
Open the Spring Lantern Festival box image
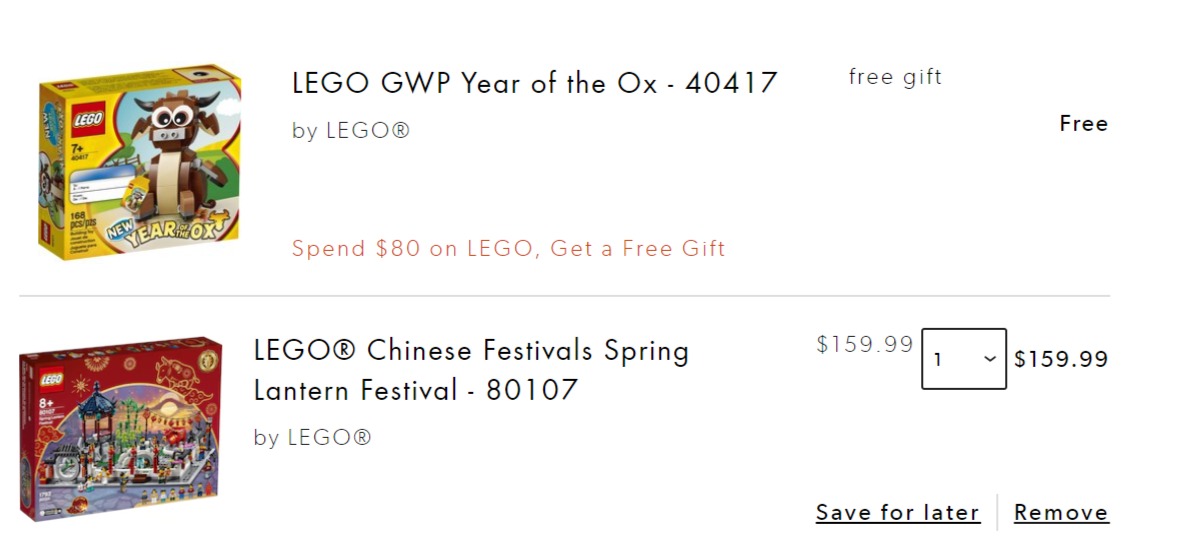click(121, 429)
